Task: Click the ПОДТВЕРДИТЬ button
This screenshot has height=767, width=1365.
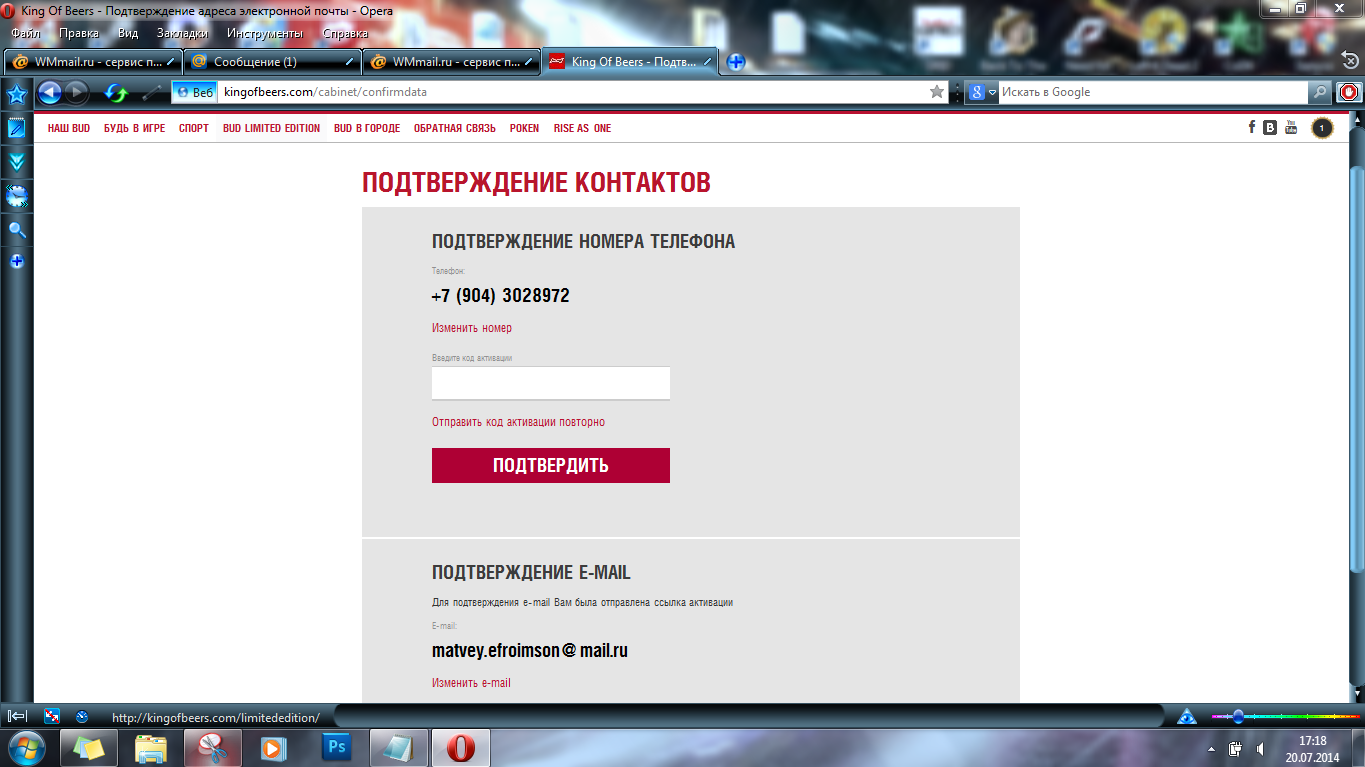Action: pos(551,465)
